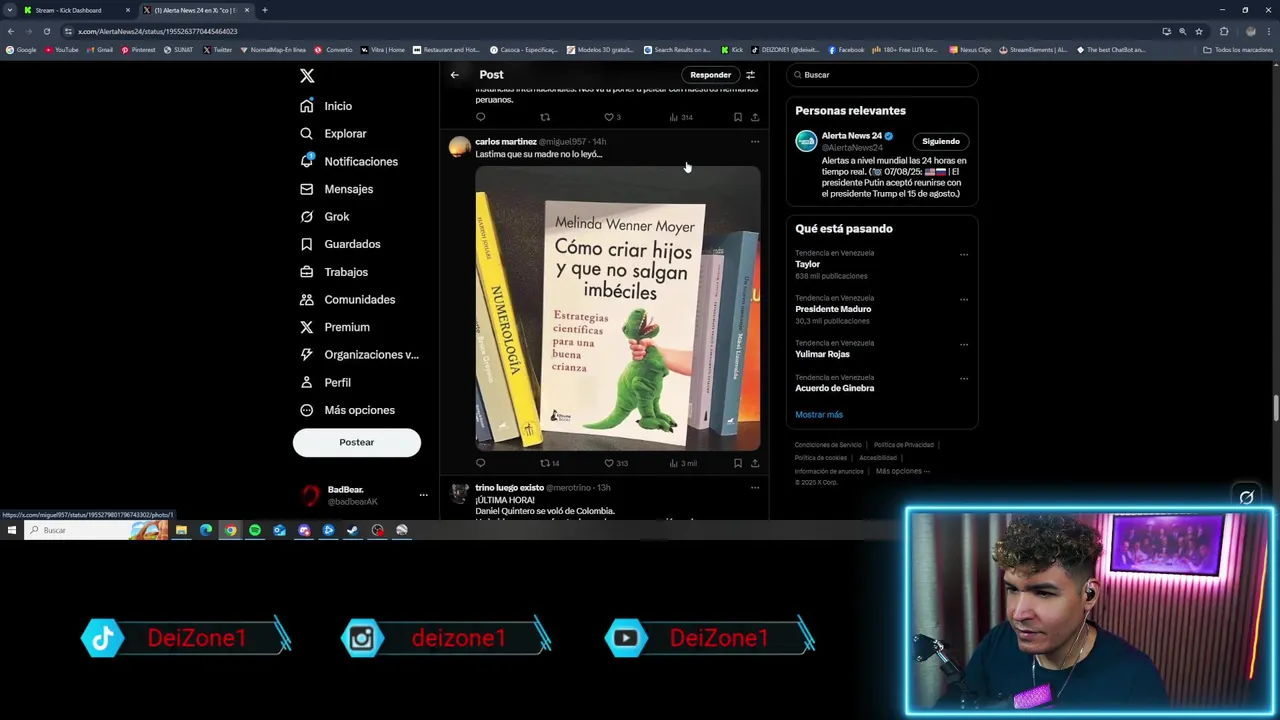Open the book cover image in carlos martinez post
Screen dimensions: 1280x720
(618, 308)
